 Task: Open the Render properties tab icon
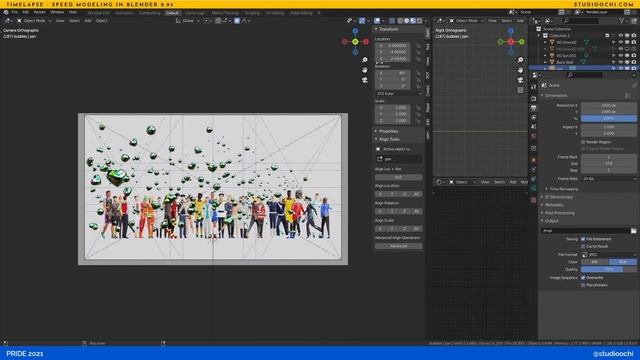(533, 98)
